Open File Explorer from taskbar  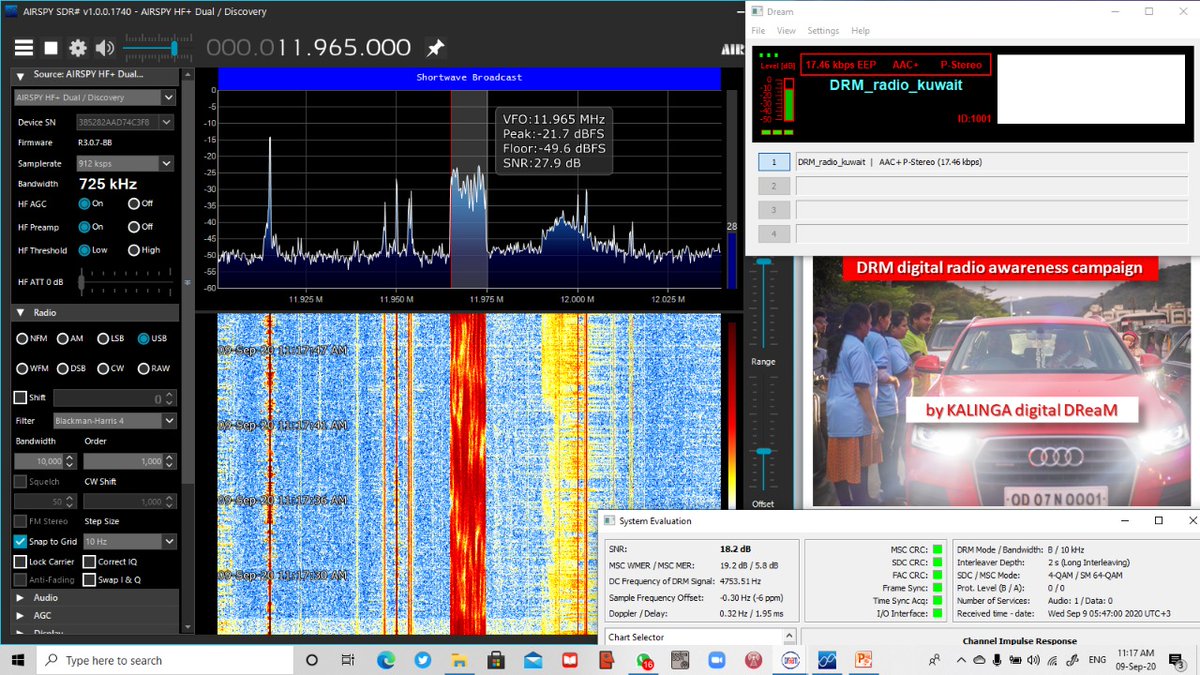click(x=459, y=660)
